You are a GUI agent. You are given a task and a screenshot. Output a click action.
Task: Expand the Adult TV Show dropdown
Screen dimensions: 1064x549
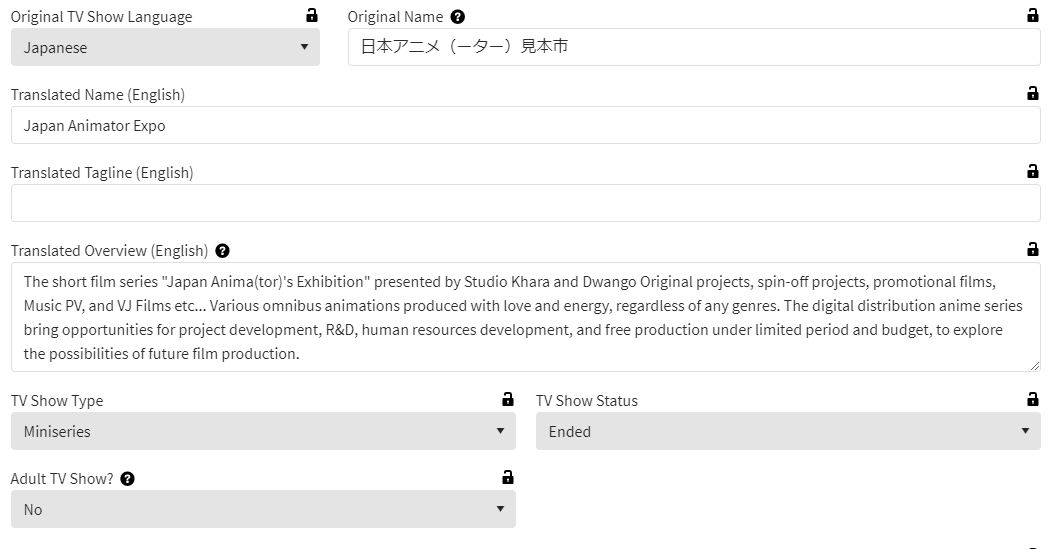coord(263,509)
